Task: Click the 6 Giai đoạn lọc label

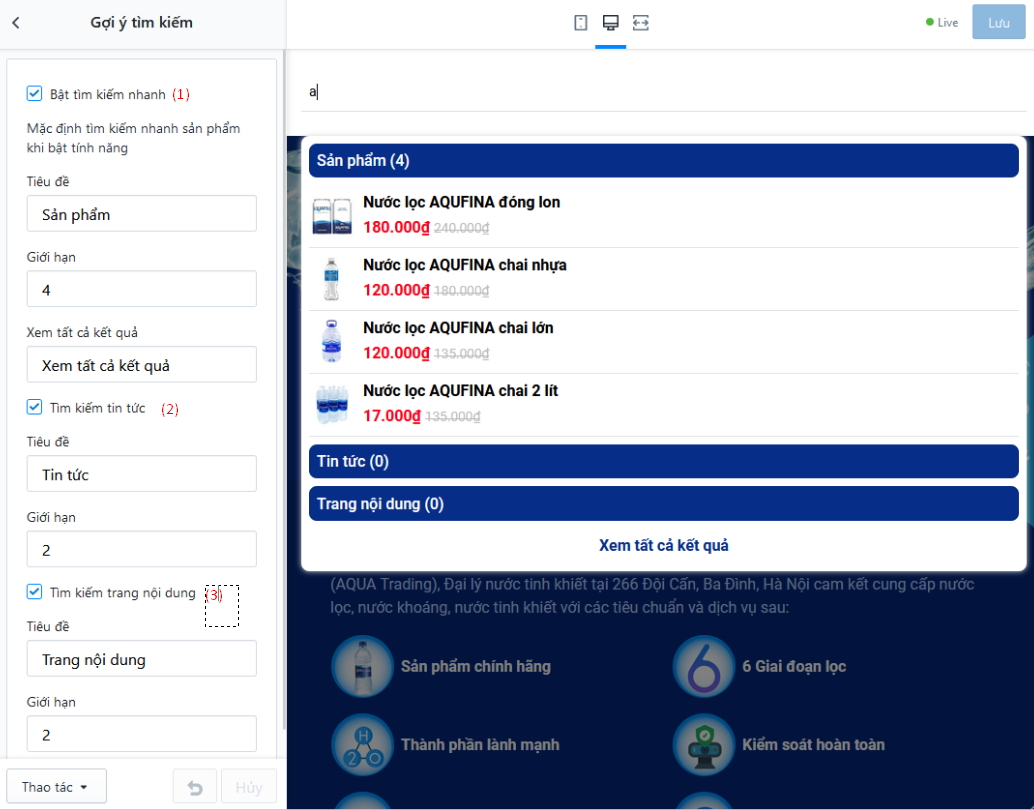Action: [794, 666]
